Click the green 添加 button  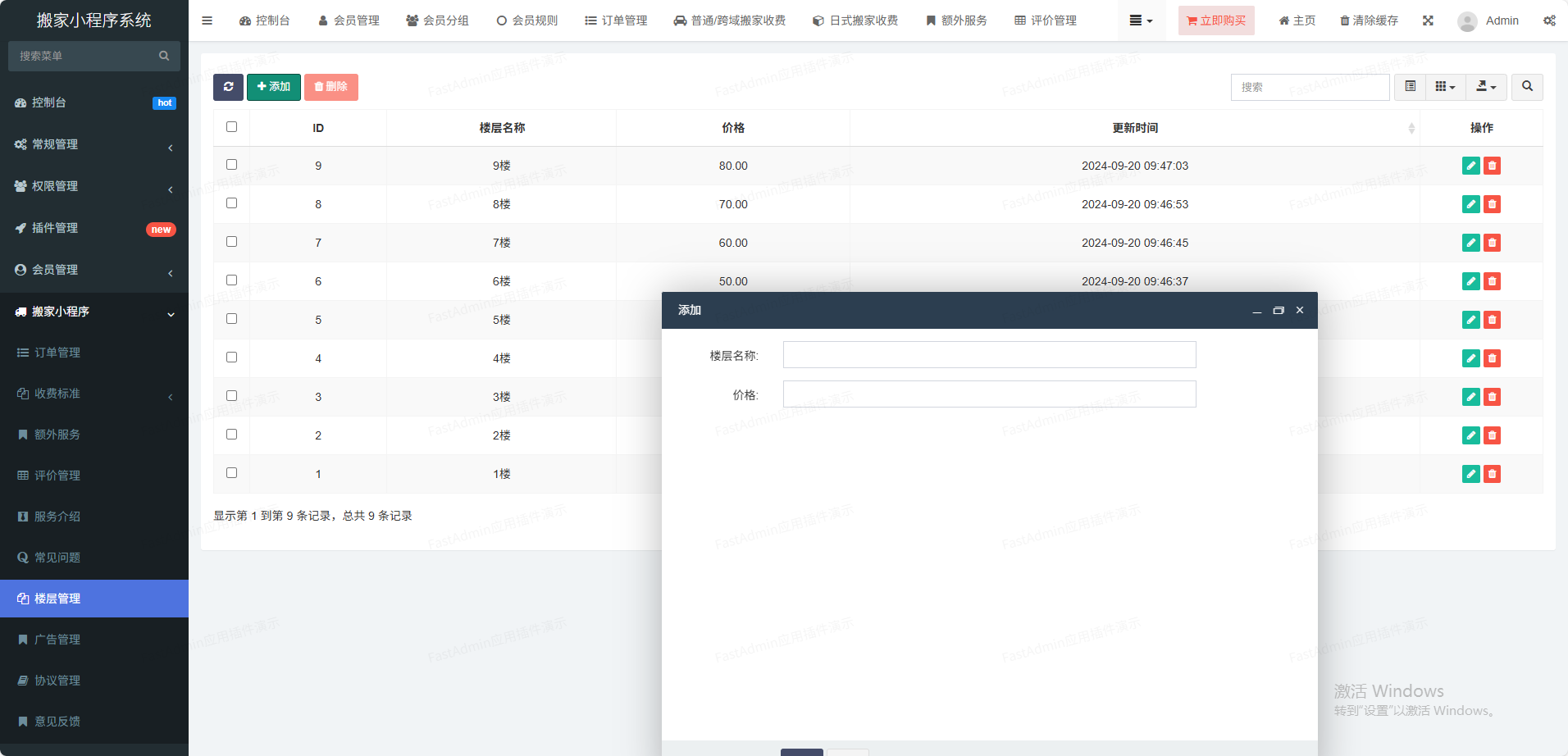(x=274, y=87)
